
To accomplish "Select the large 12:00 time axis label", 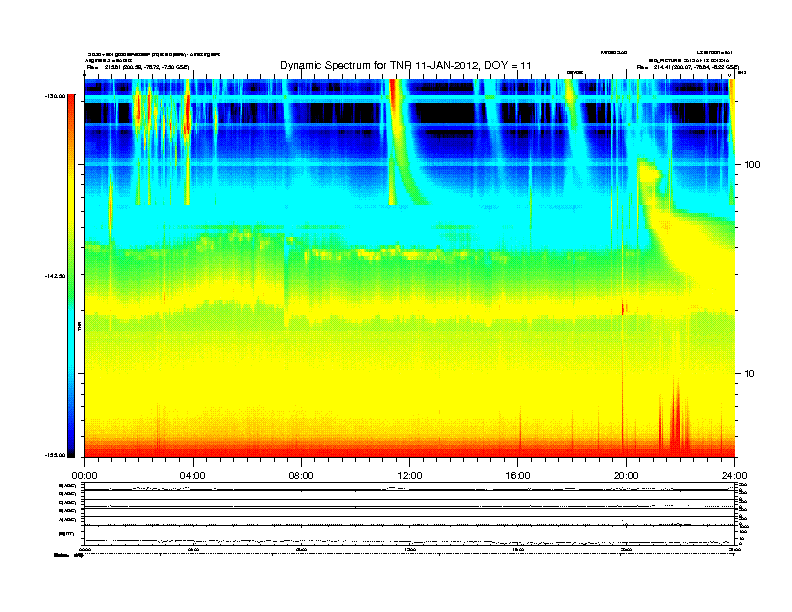I will coord(410,476).
